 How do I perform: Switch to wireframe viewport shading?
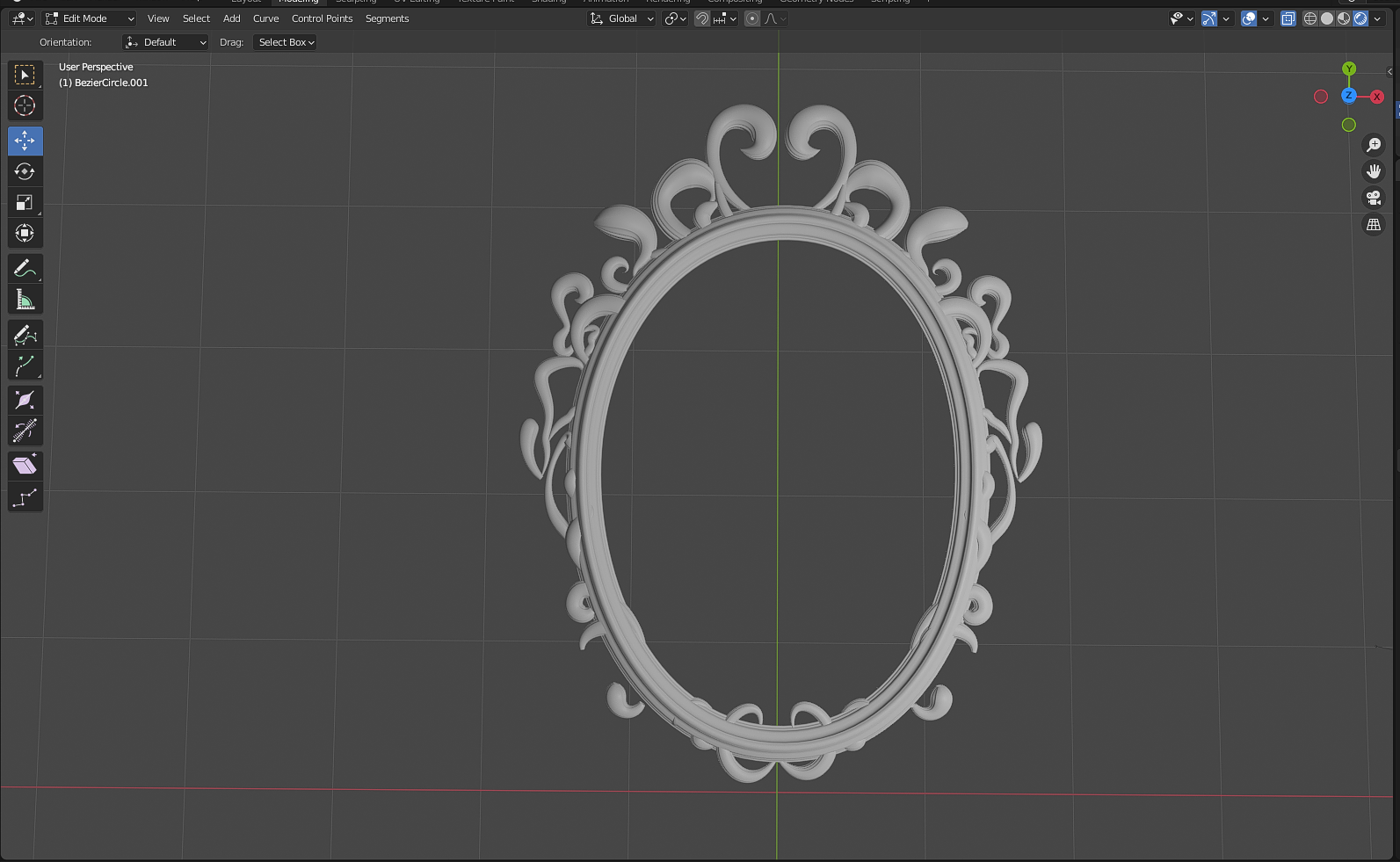1310,18
